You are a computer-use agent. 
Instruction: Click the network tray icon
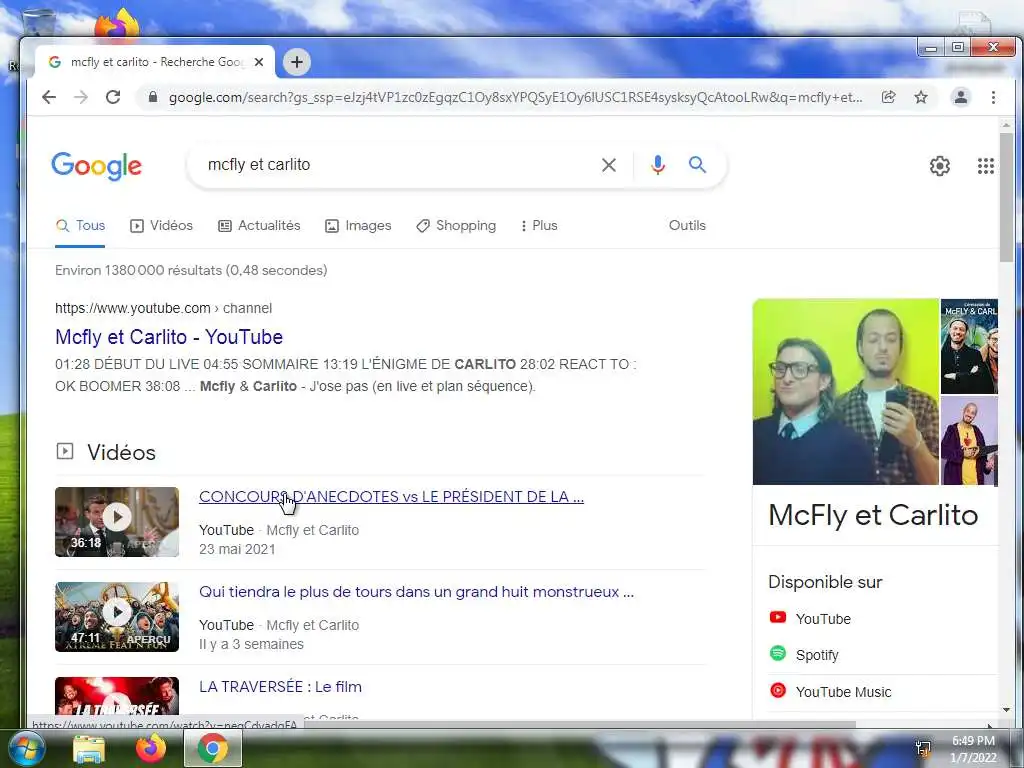(x=923, y=749)
